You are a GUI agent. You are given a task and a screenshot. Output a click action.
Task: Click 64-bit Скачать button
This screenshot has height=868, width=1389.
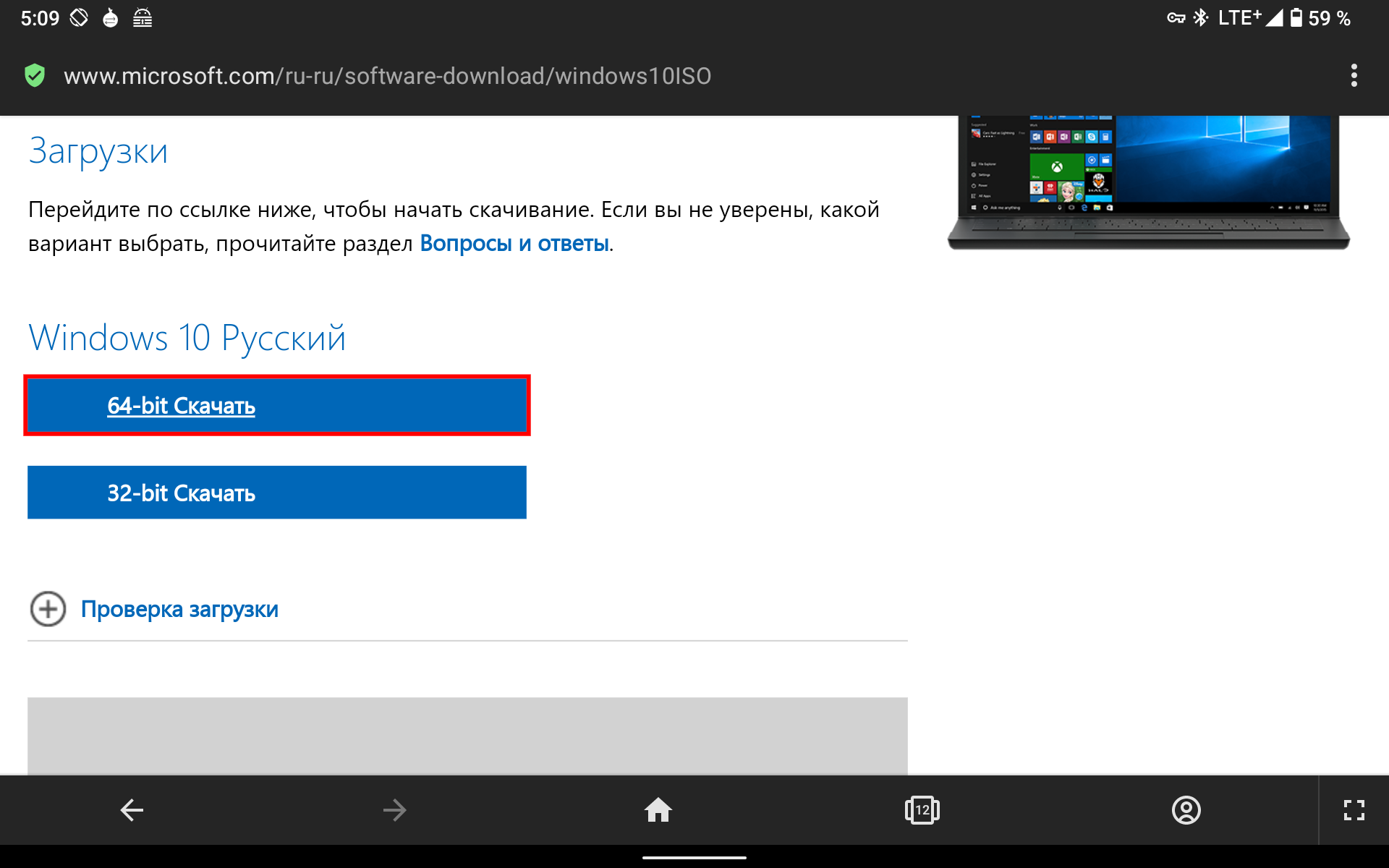coord(276,405)
